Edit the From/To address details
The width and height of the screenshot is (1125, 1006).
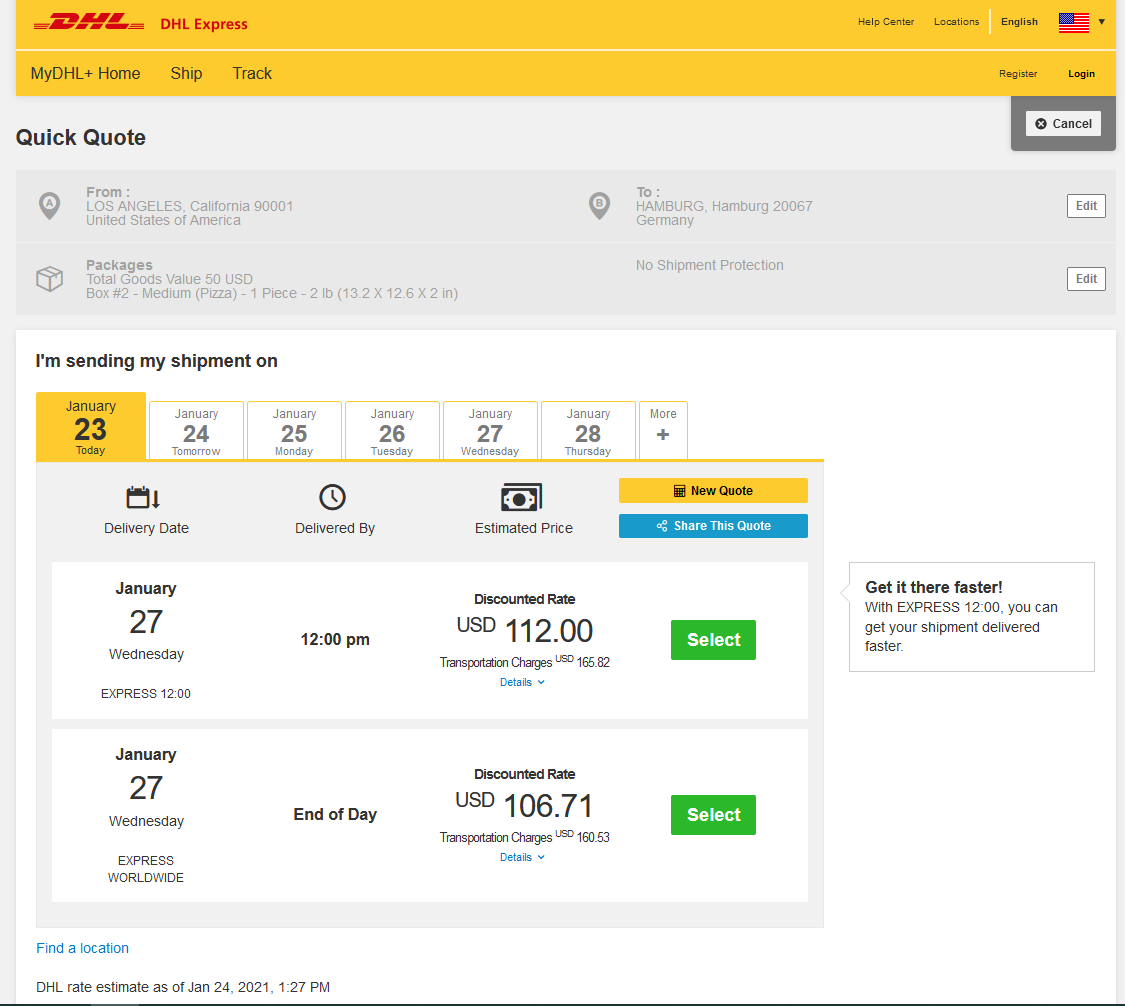click(x=1086, y=206)
